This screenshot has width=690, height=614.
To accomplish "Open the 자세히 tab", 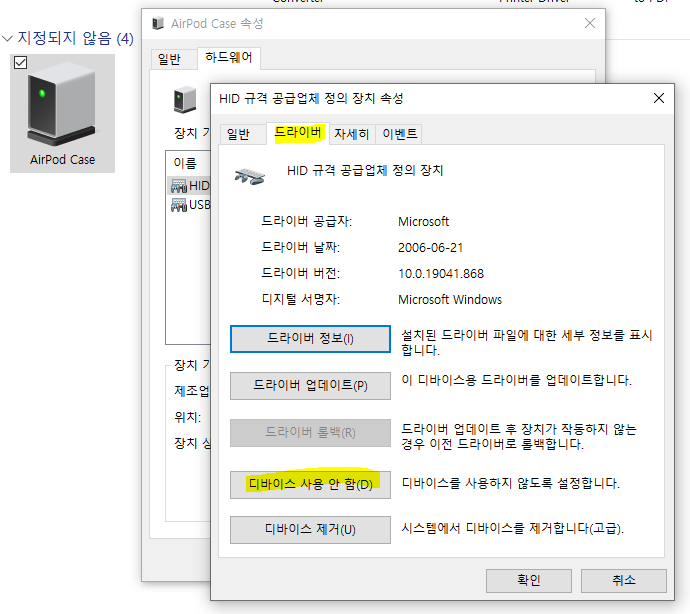I will pyautogui.click(x=351, y=133).
